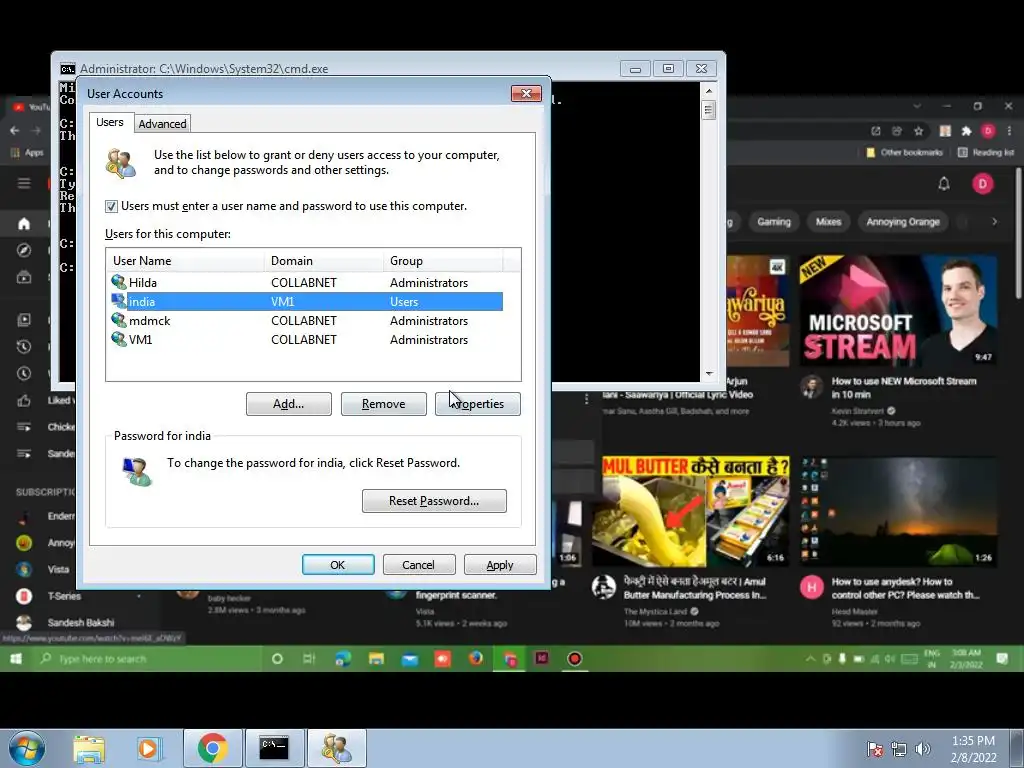Open Other bookmarks folder in Chrome
The height and width of the screenshot is (768, 1024).
pos(904,153)
